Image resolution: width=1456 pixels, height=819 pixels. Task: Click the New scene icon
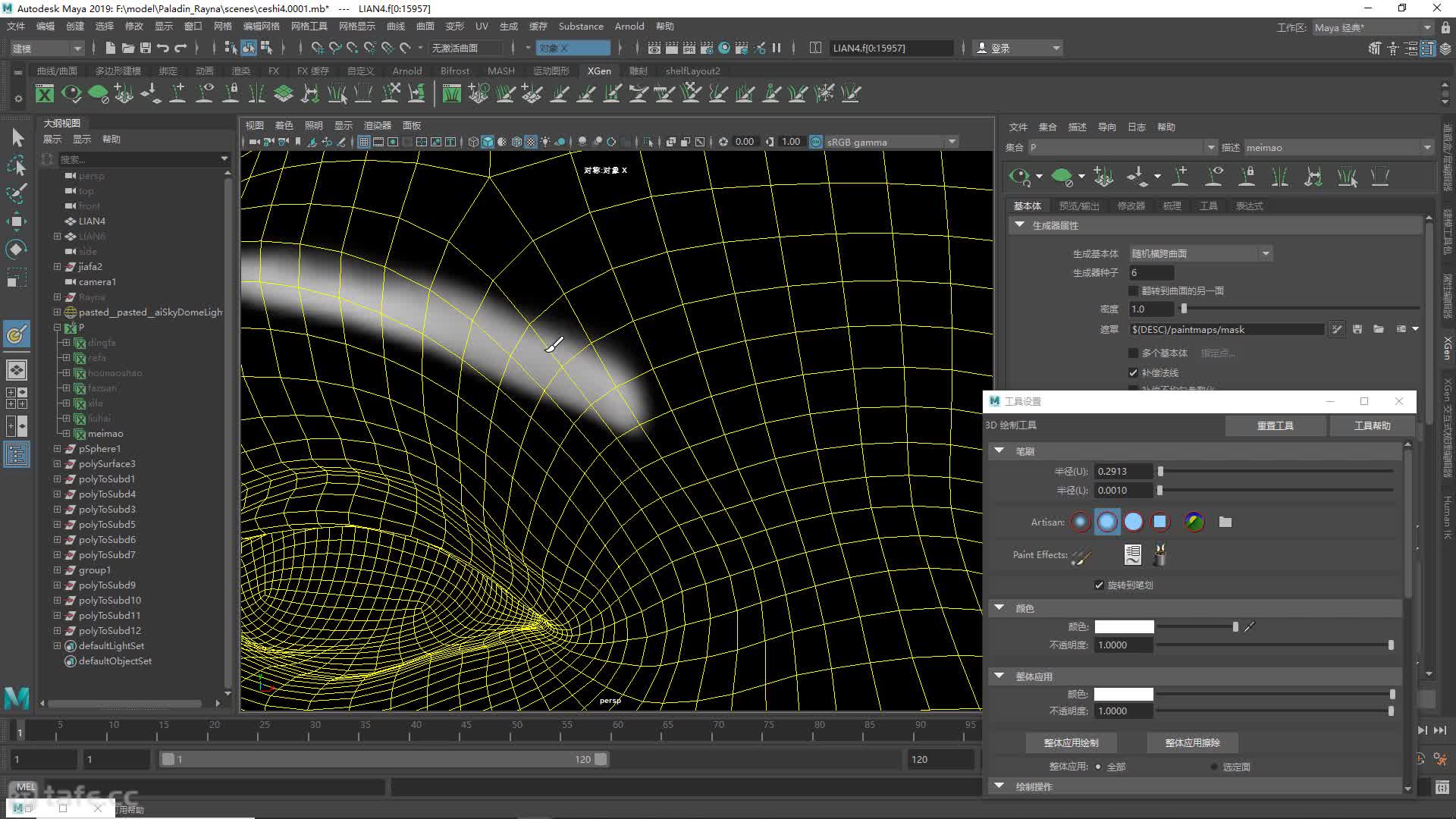(x=111, y=48)
